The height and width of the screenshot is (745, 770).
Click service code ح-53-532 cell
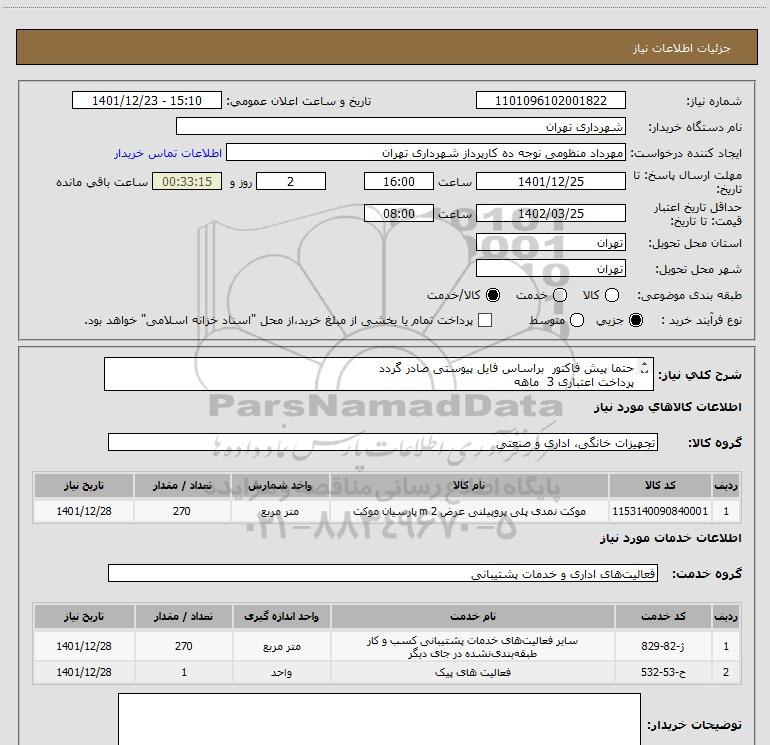pos(663,672)
